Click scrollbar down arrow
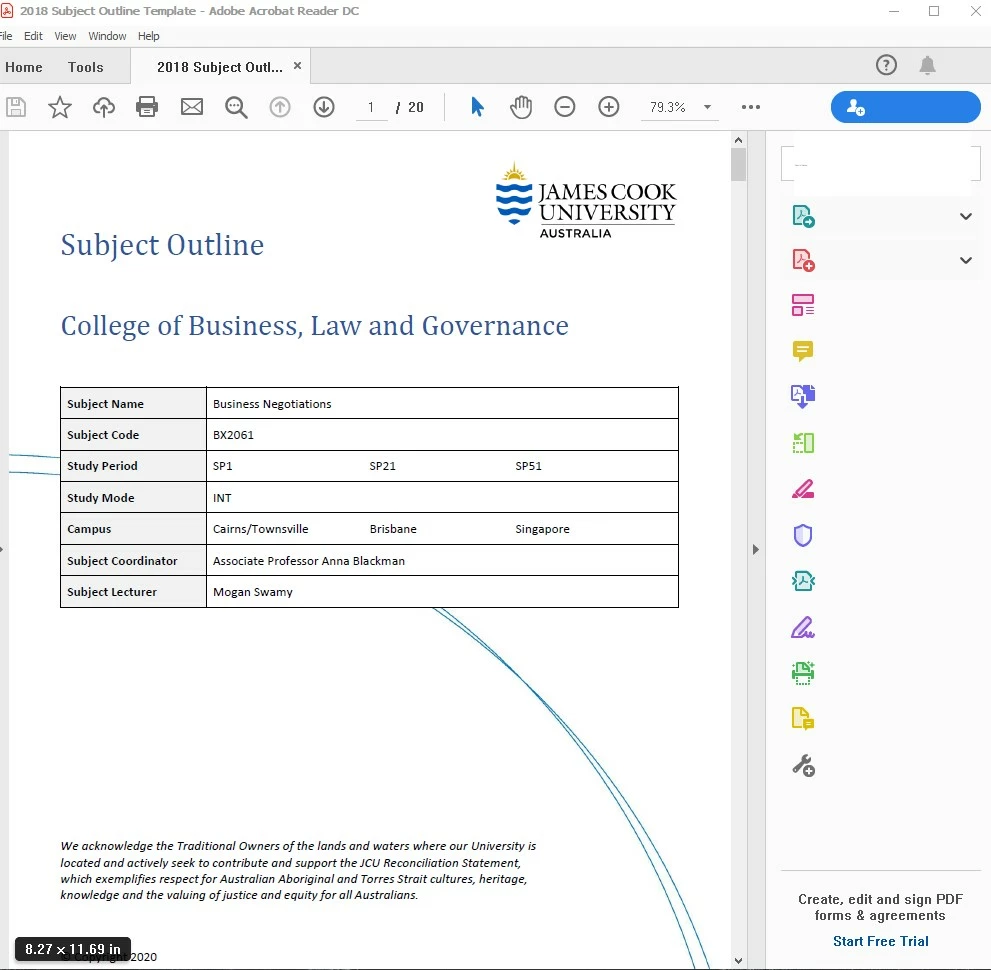Viewport: 991px width, 970px height. pyautogui.click(x=738, y=961)
